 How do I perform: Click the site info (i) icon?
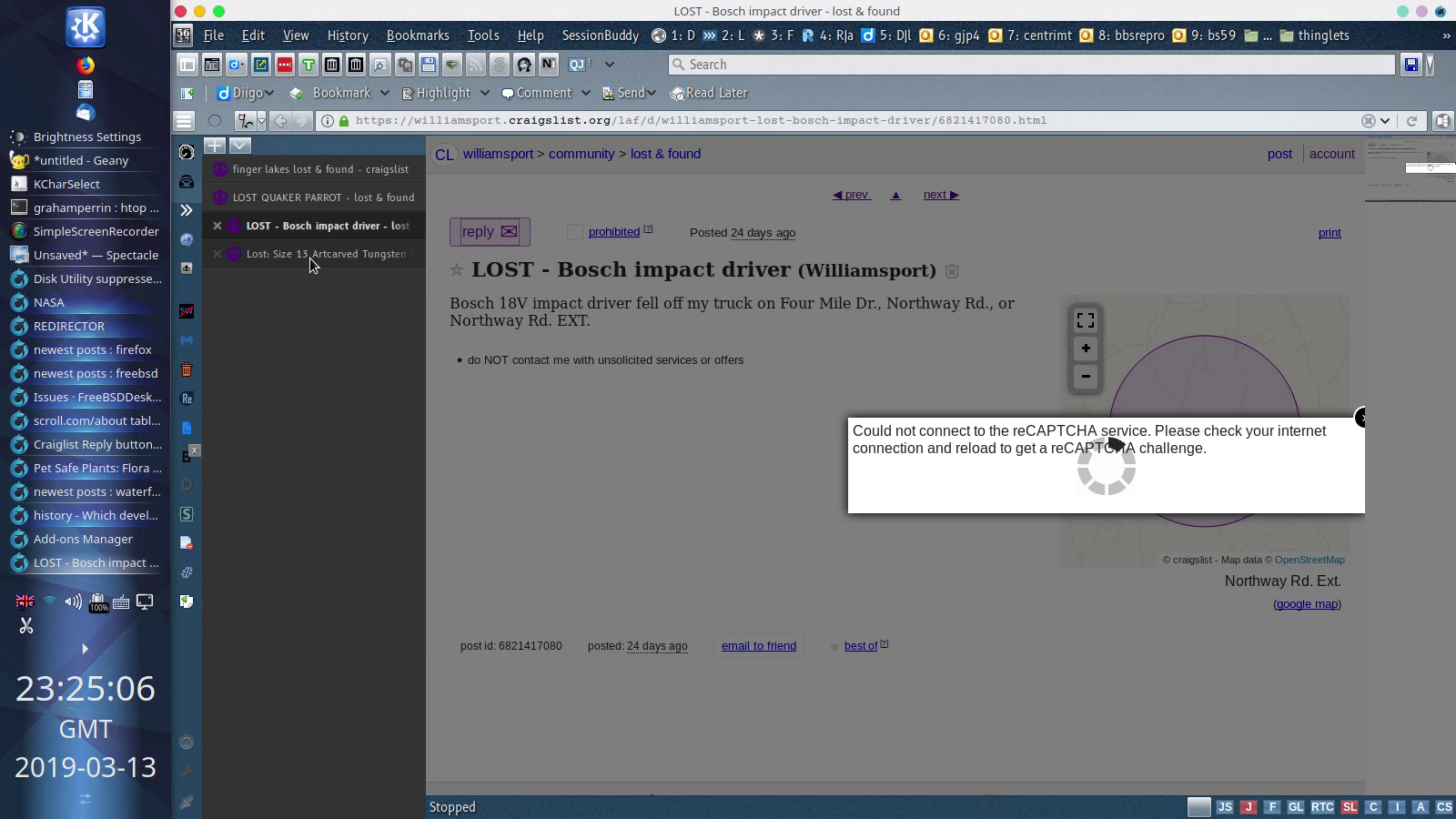tap(328, 121)
